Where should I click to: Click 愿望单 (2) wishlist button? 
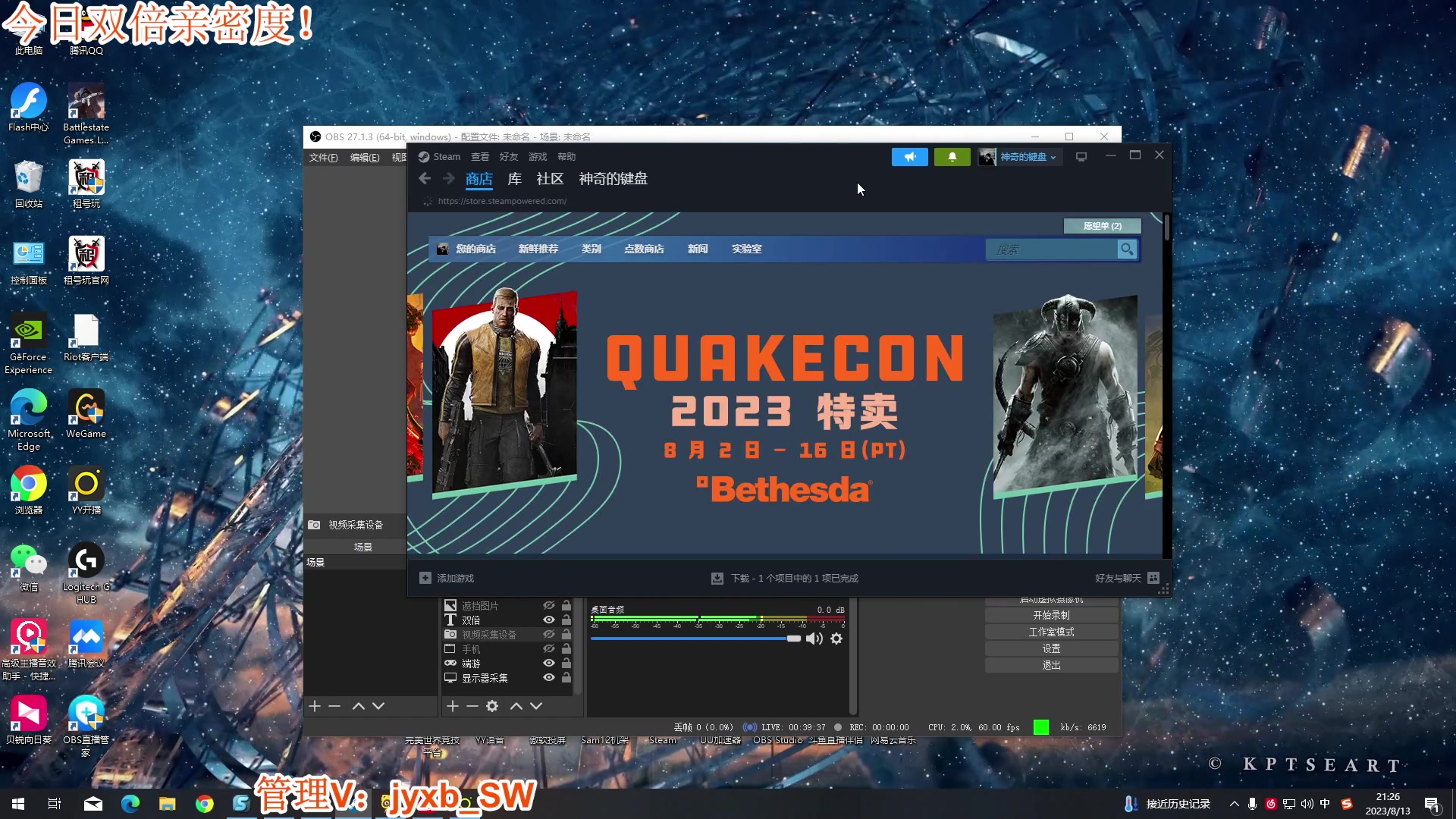(1103, 226)
